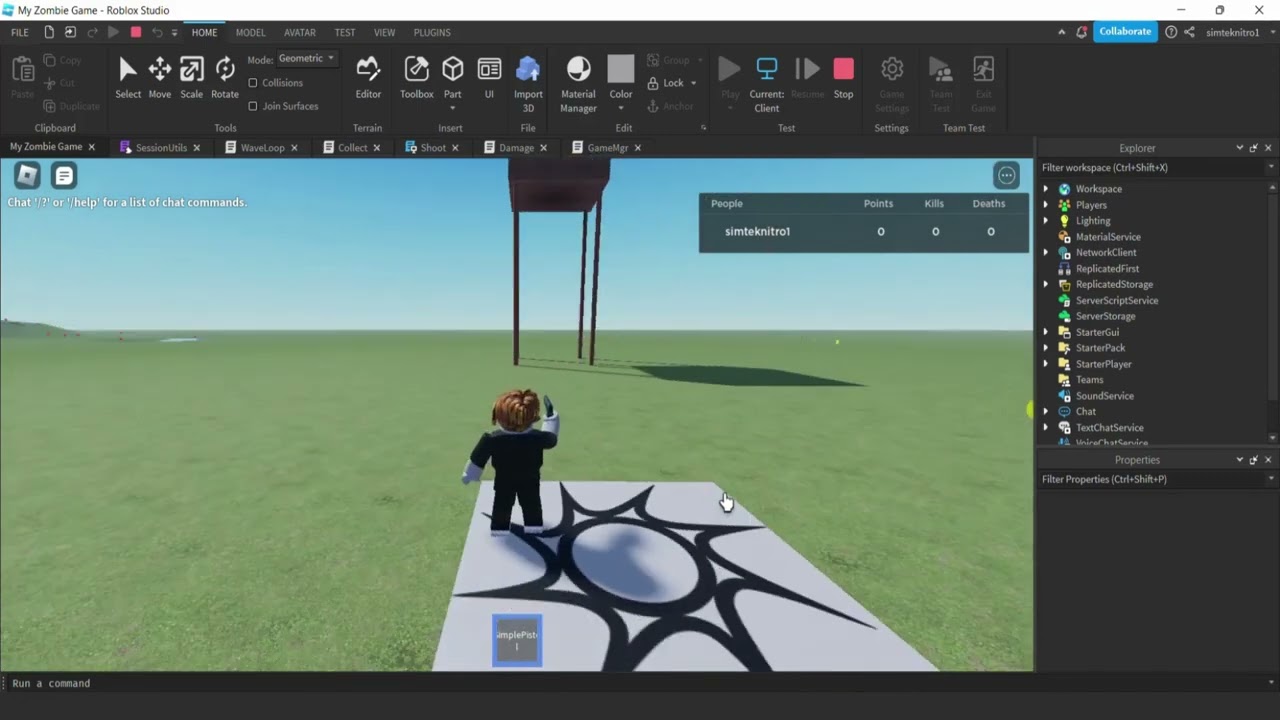
Task: Open the Mode Geometric dropdown
Action: pos(306,59)
